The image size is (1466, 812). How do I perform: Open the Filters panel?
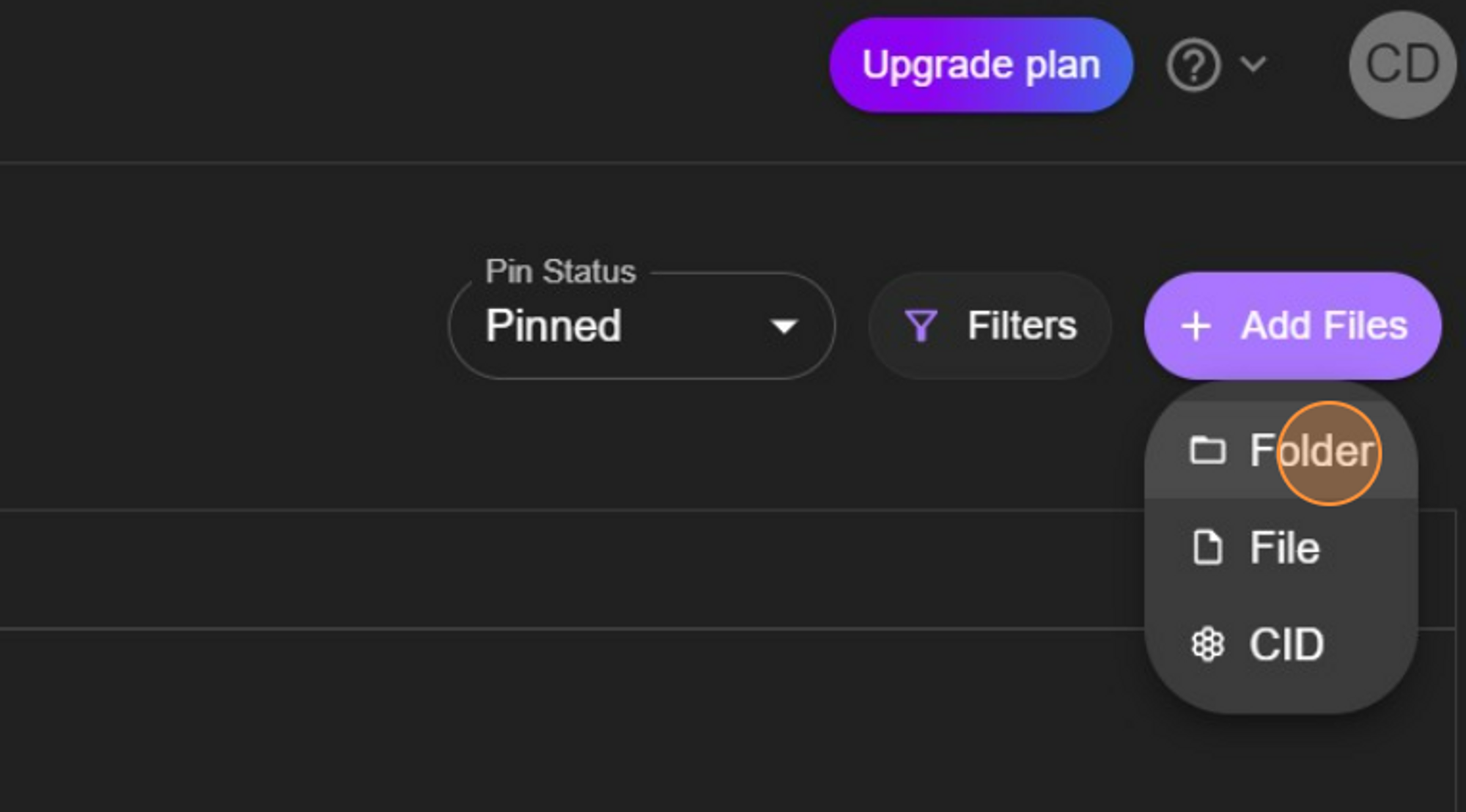pyautogui.click(x=990, y=325)
